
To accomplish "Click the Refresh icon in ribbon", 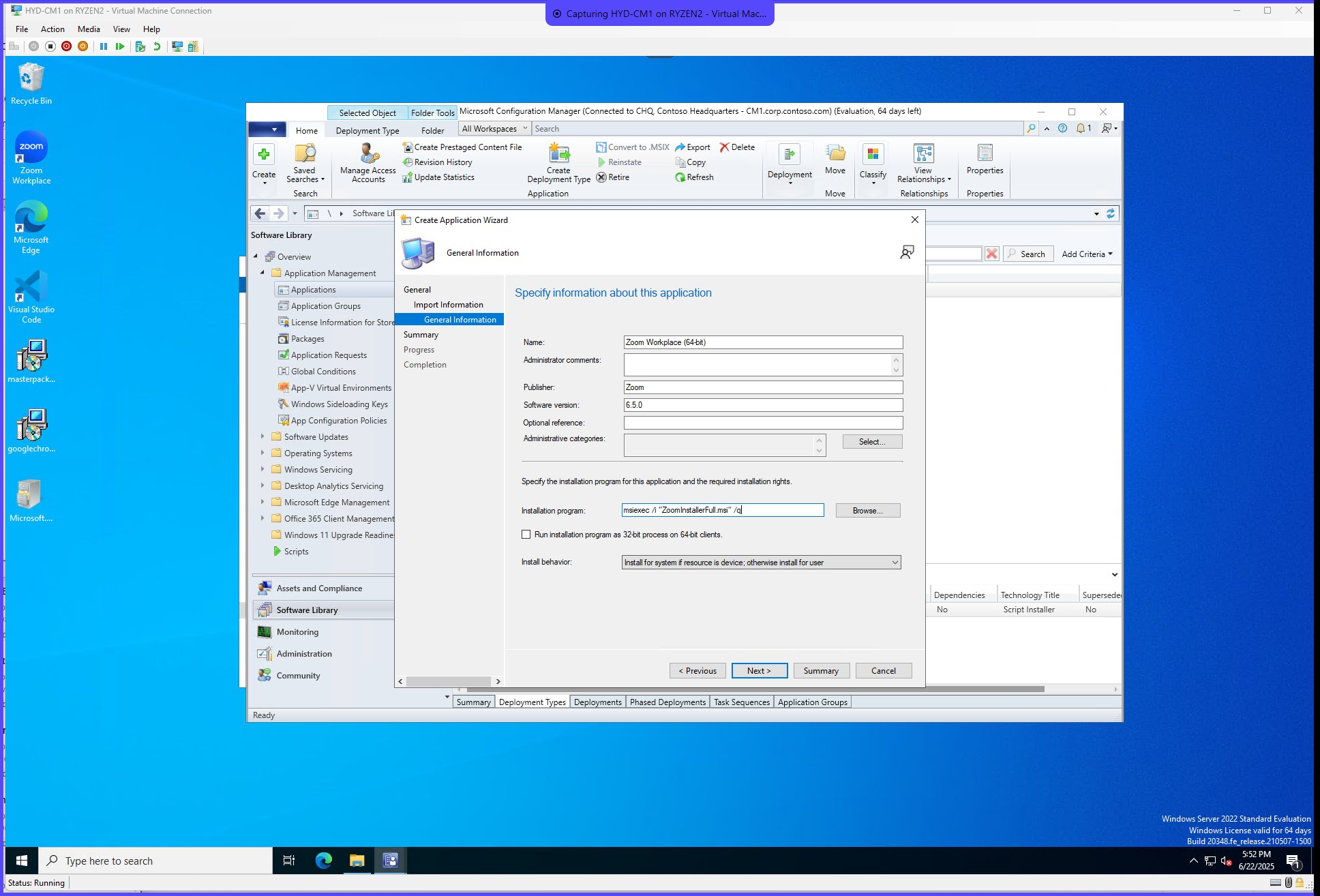I will tap(694, 177).
